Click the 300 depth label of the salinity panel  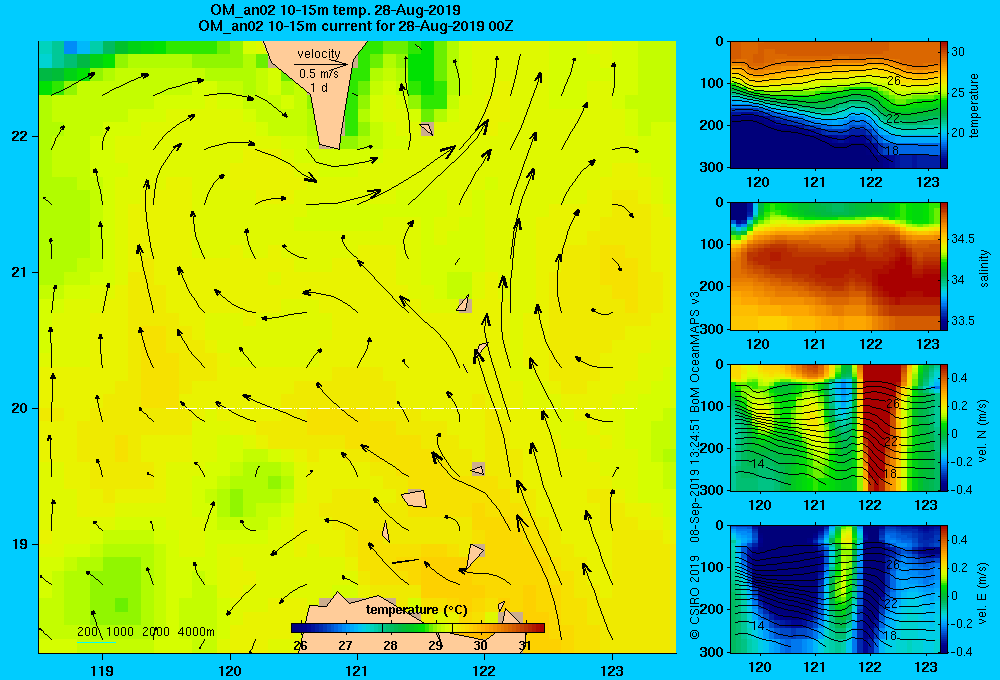(x=712, y=328)
